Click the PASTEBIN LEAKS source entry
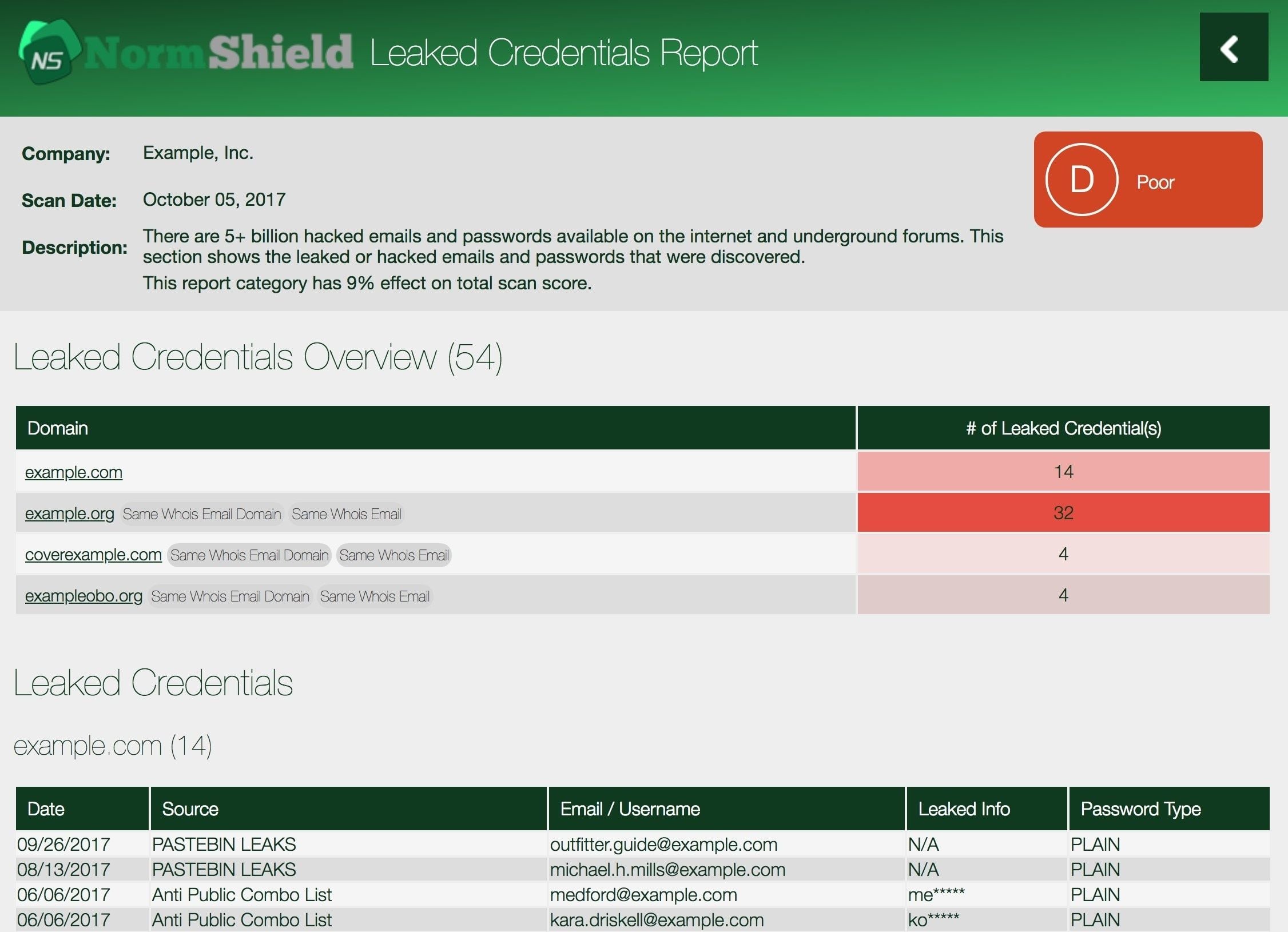Viewport: 1288px width, 932px height. coord(223,844)
